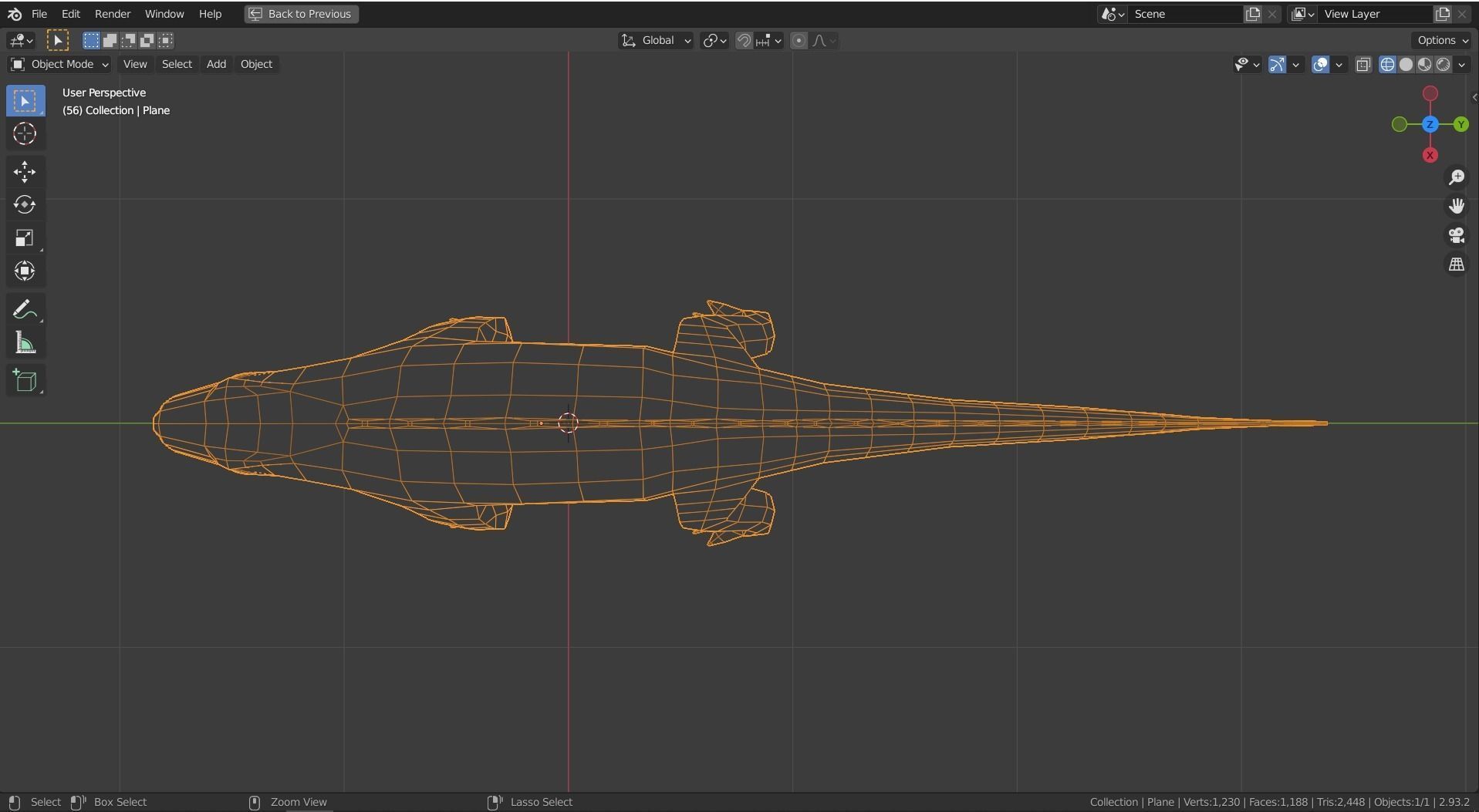The width and height of the screenshot is (1479, 812).
Task: Click the Z axis on the navigation gizmo
Action: (1430, 124)
